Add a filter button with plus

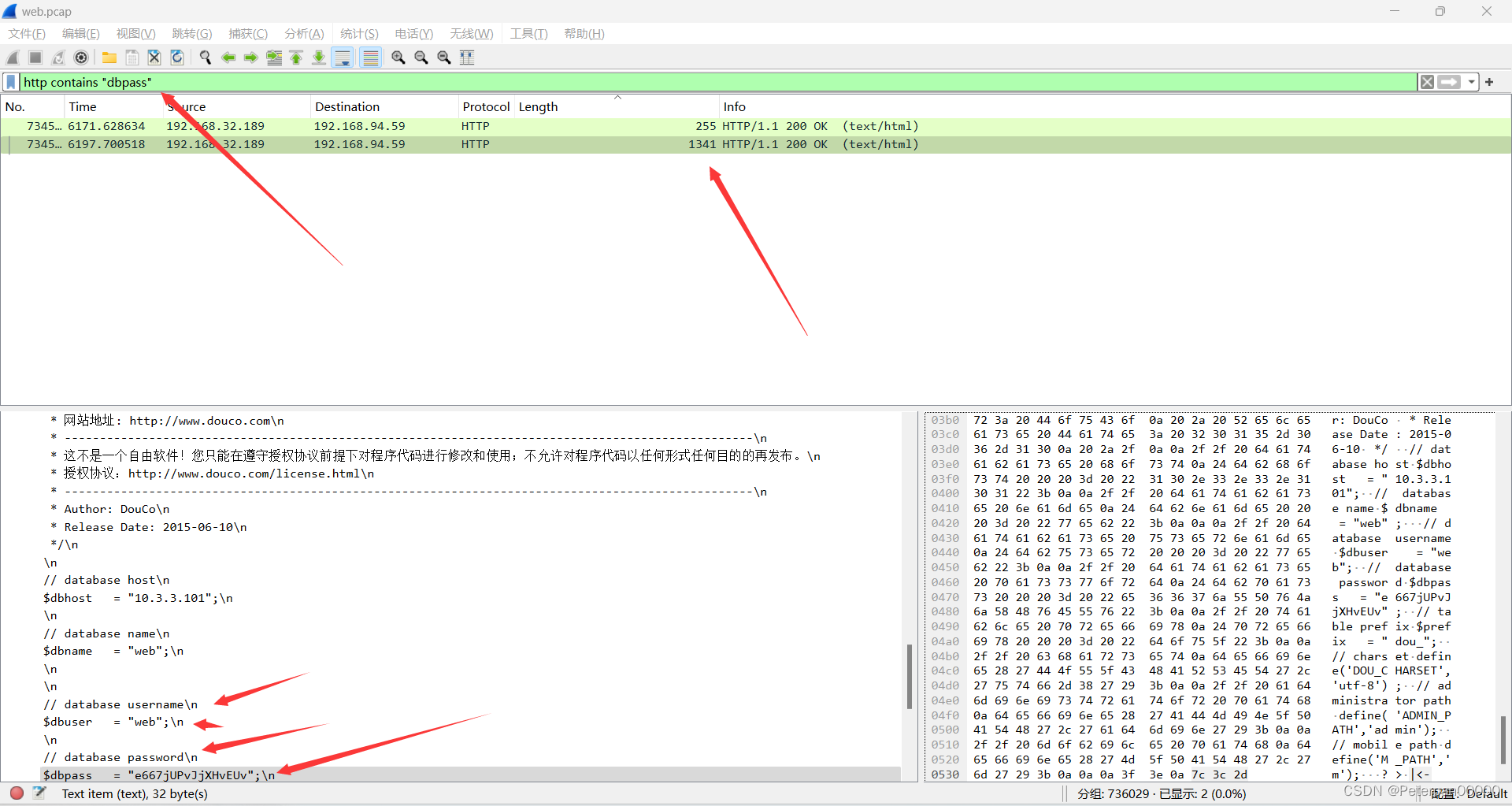tap(1489, 82)
